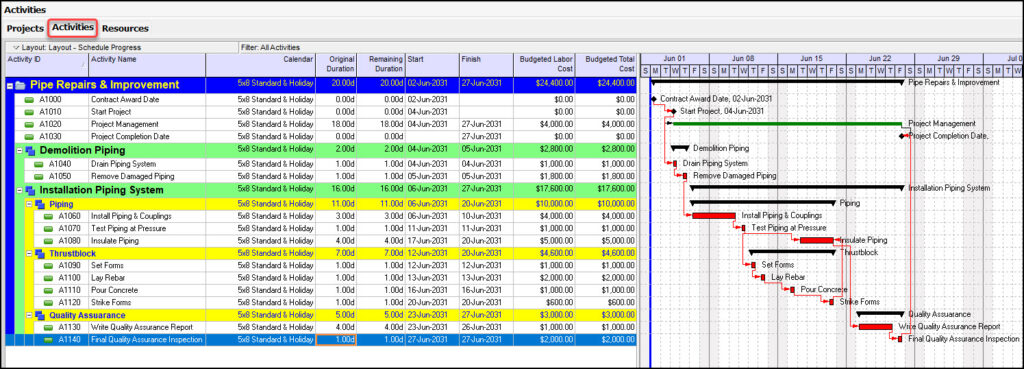Viewport: 1024px width, 369px height.
Task: Click the activity icon for A1080
Action: (48, 241)
